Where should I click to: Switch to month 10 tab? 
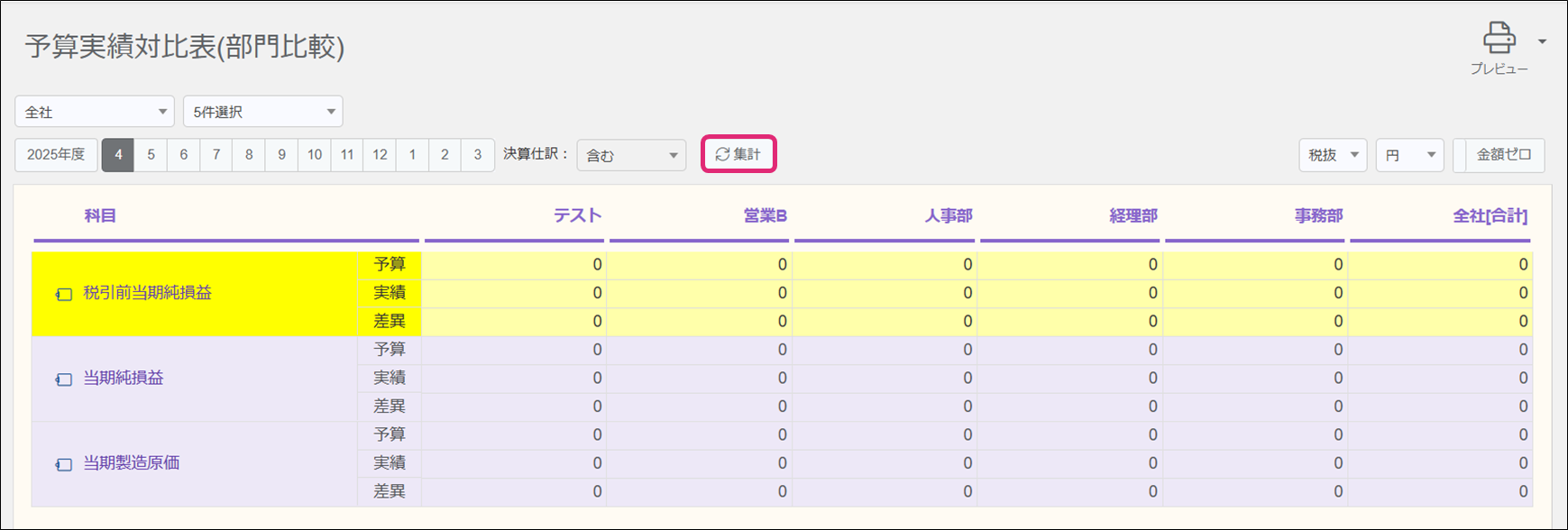(315, 155)
